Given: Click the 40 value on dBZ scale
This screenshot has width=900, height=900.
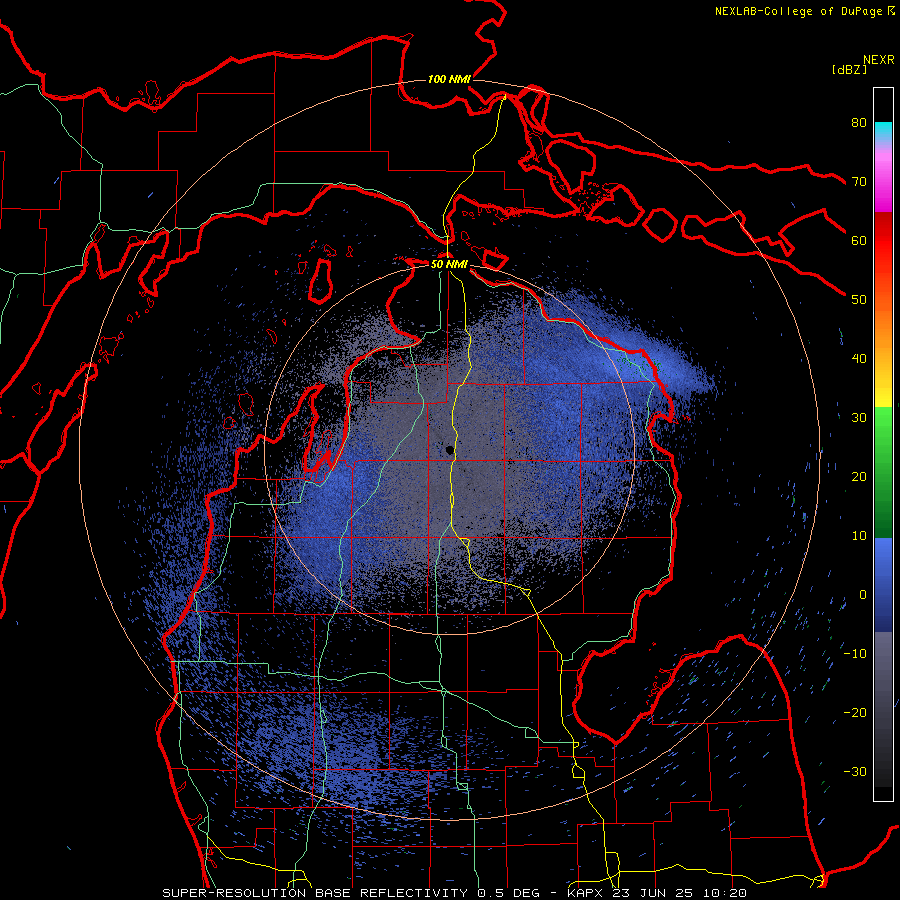Looking at the screenshot, I should (859, 359).
